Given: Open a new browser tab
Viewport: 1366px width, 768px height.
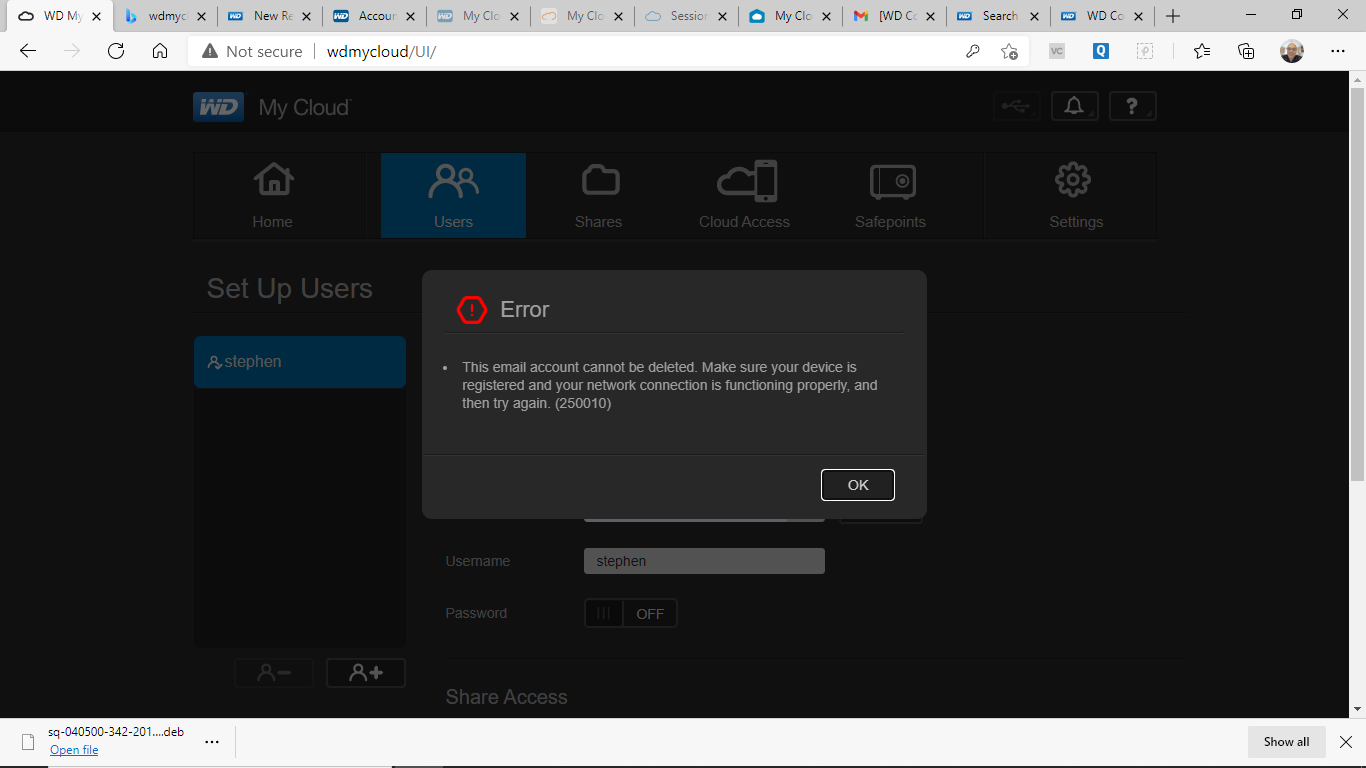Looking at the screenshot, I should pyautogui.click(x=1173, y=16).
